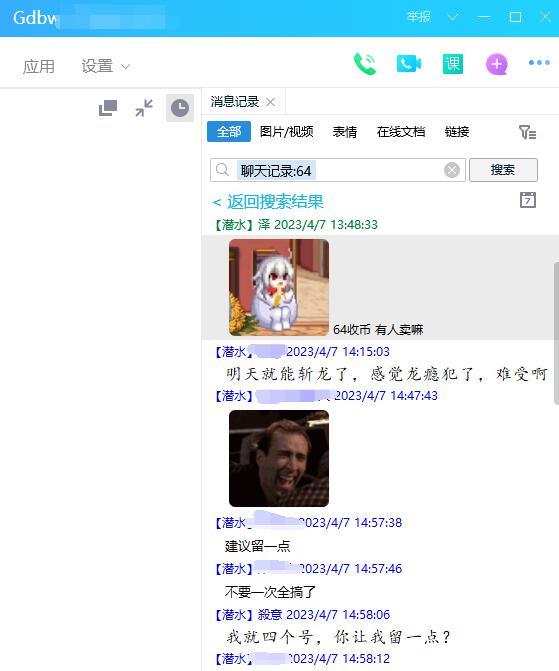Click the purple plus invite icon

pyautogui.click(x=497, y=64)
